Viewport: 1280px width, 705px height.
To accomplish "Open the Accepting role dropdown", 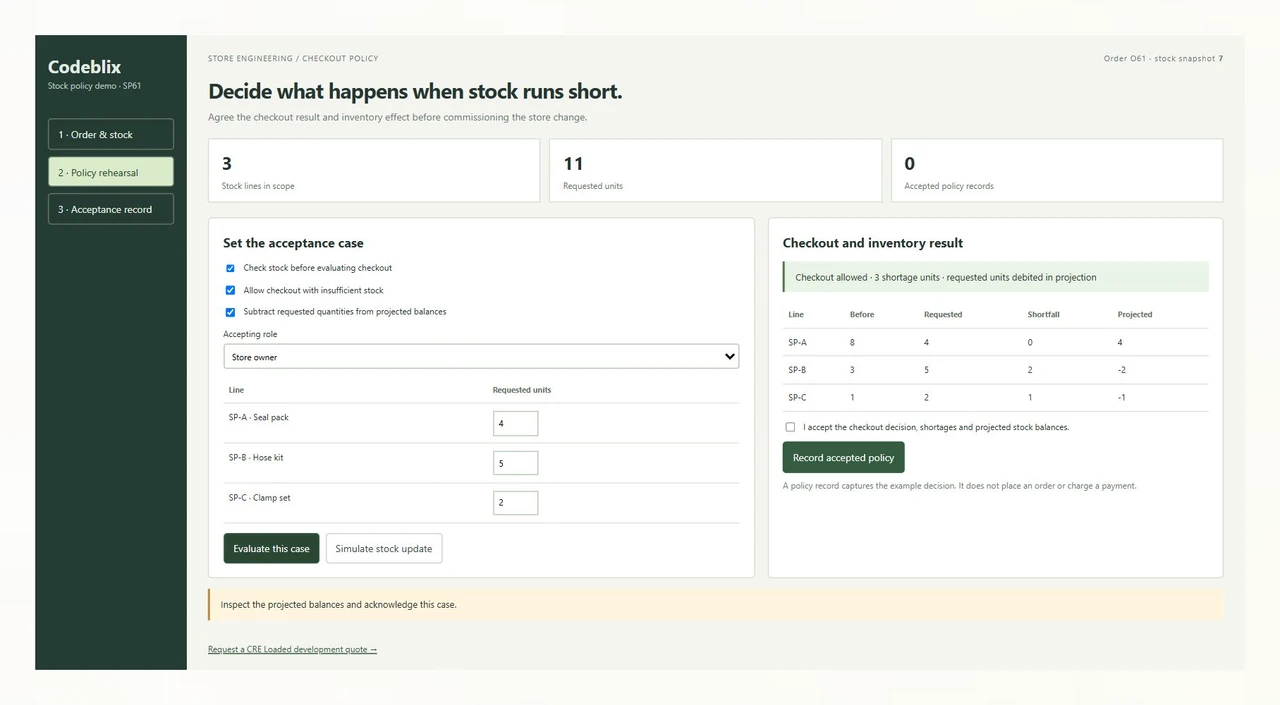I will pos(481,357).
